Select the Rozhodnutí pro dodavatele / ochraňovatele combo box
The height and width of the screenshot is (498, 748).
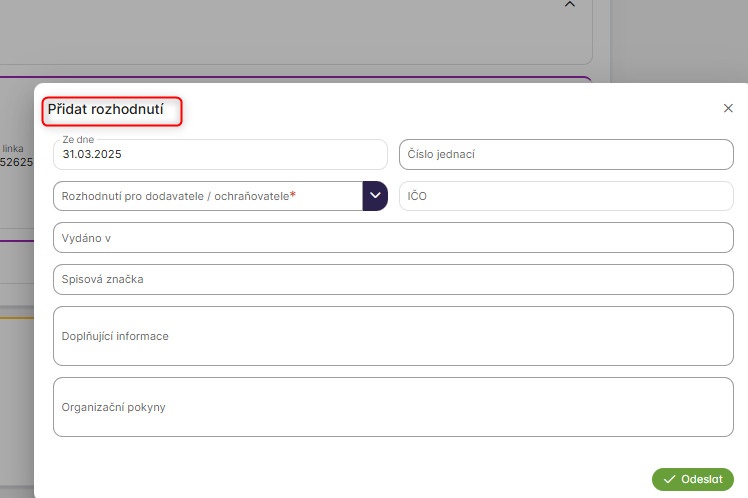[207, 196]
